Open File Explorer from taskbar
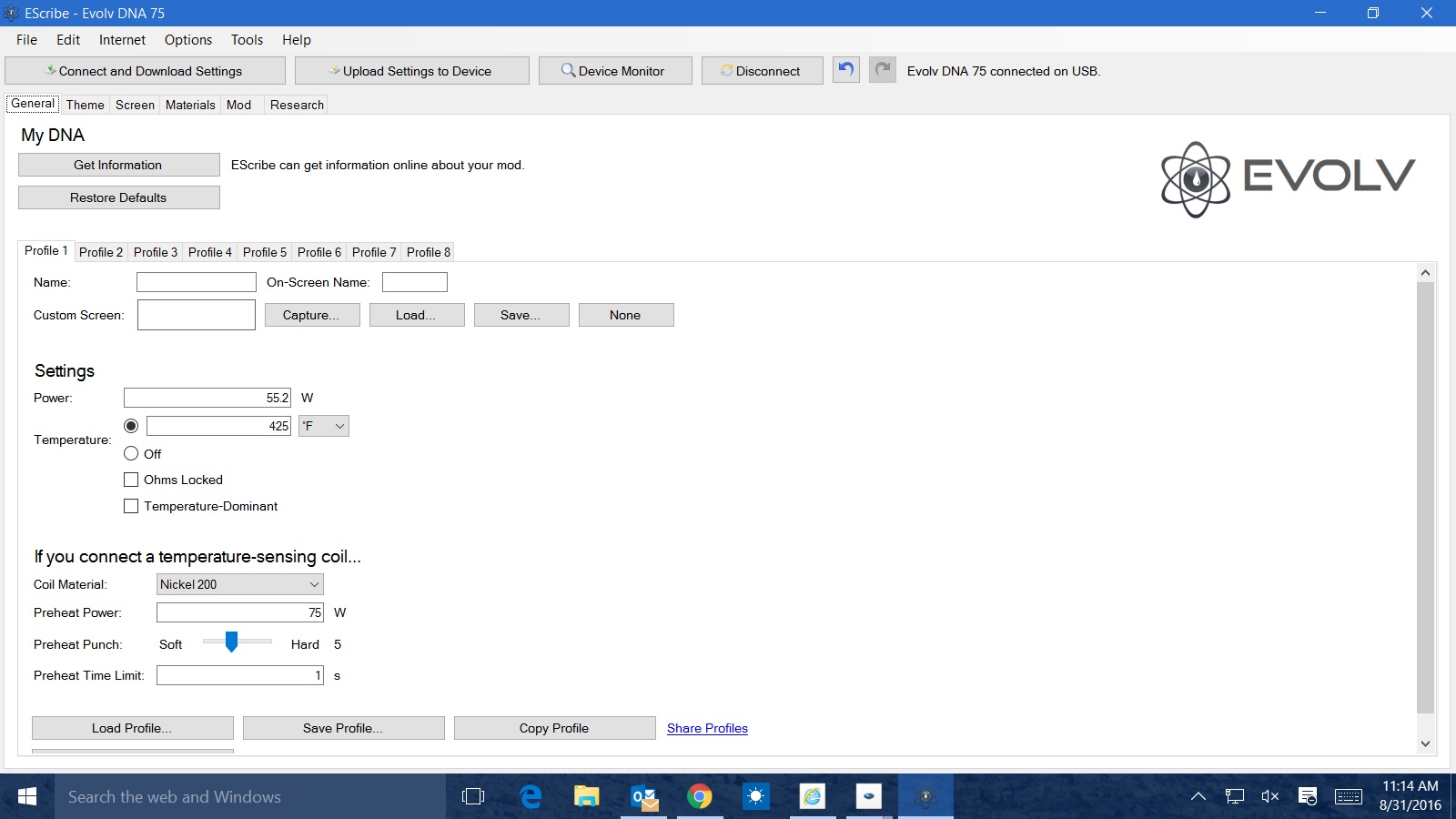This screenshot has height=819, width=1456. pyautogui.click(x=586, y=797)
